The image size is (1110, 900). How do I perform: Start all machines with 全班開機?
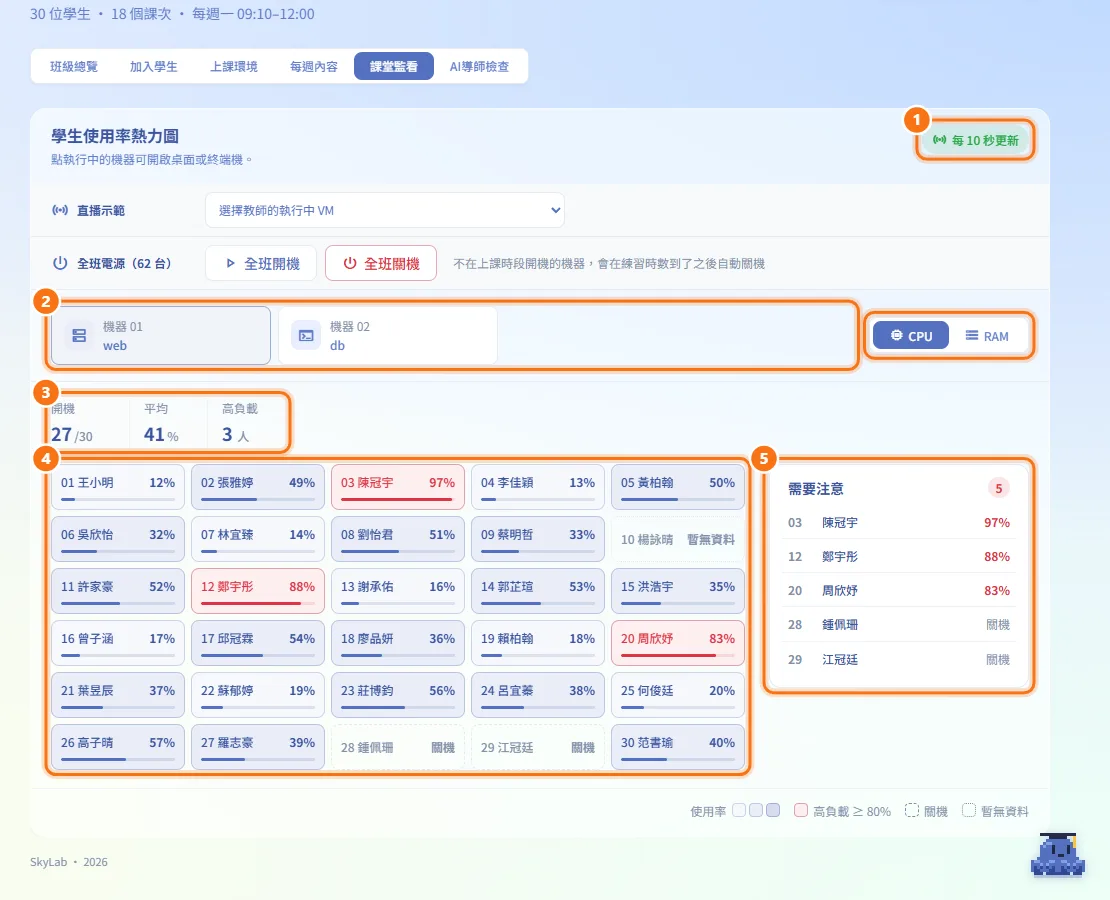click(x=261, y=263)
